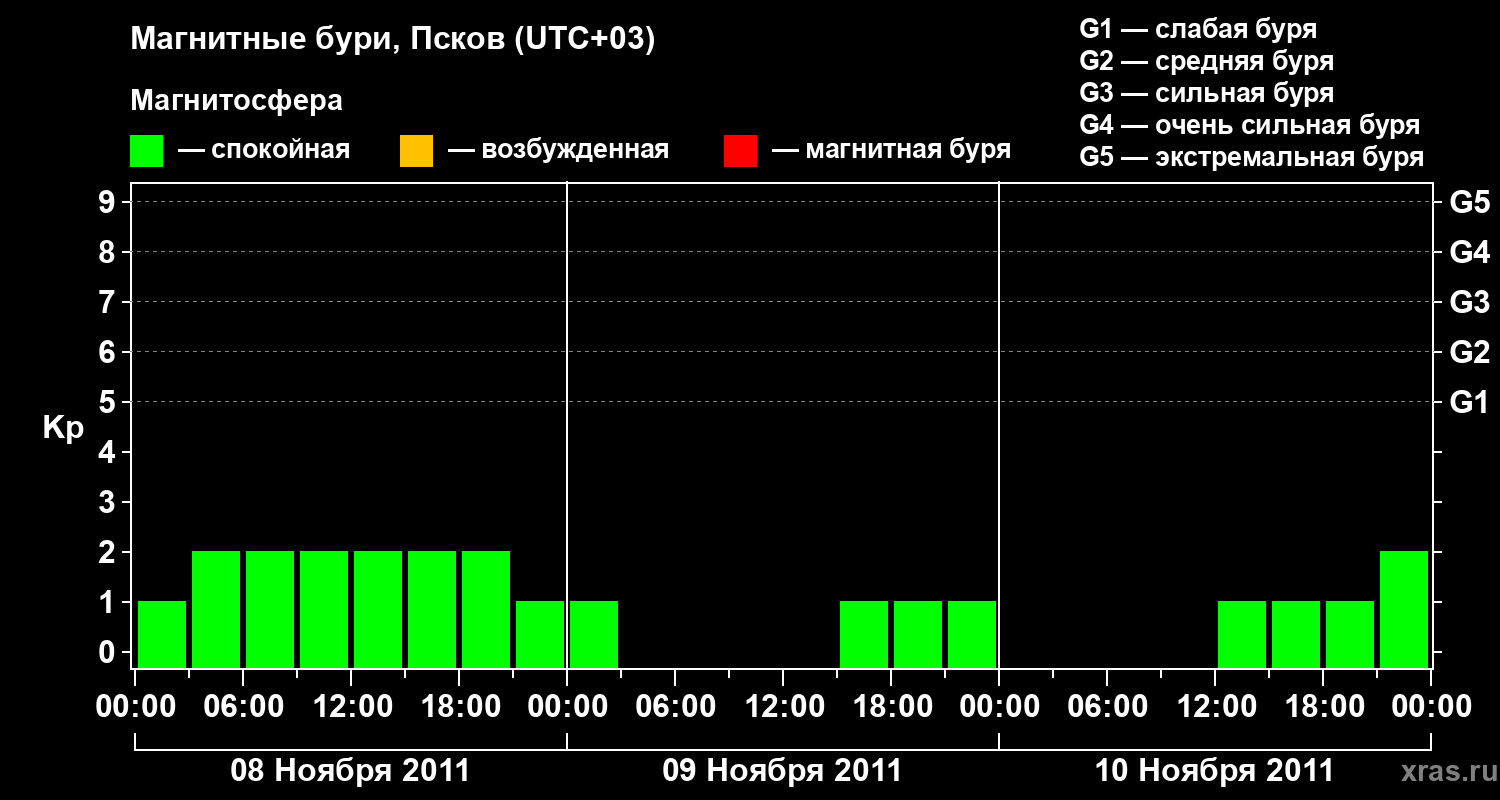1500x800 pixels.
Task: Click the Kp axis value 3
Action: point(109,503)
